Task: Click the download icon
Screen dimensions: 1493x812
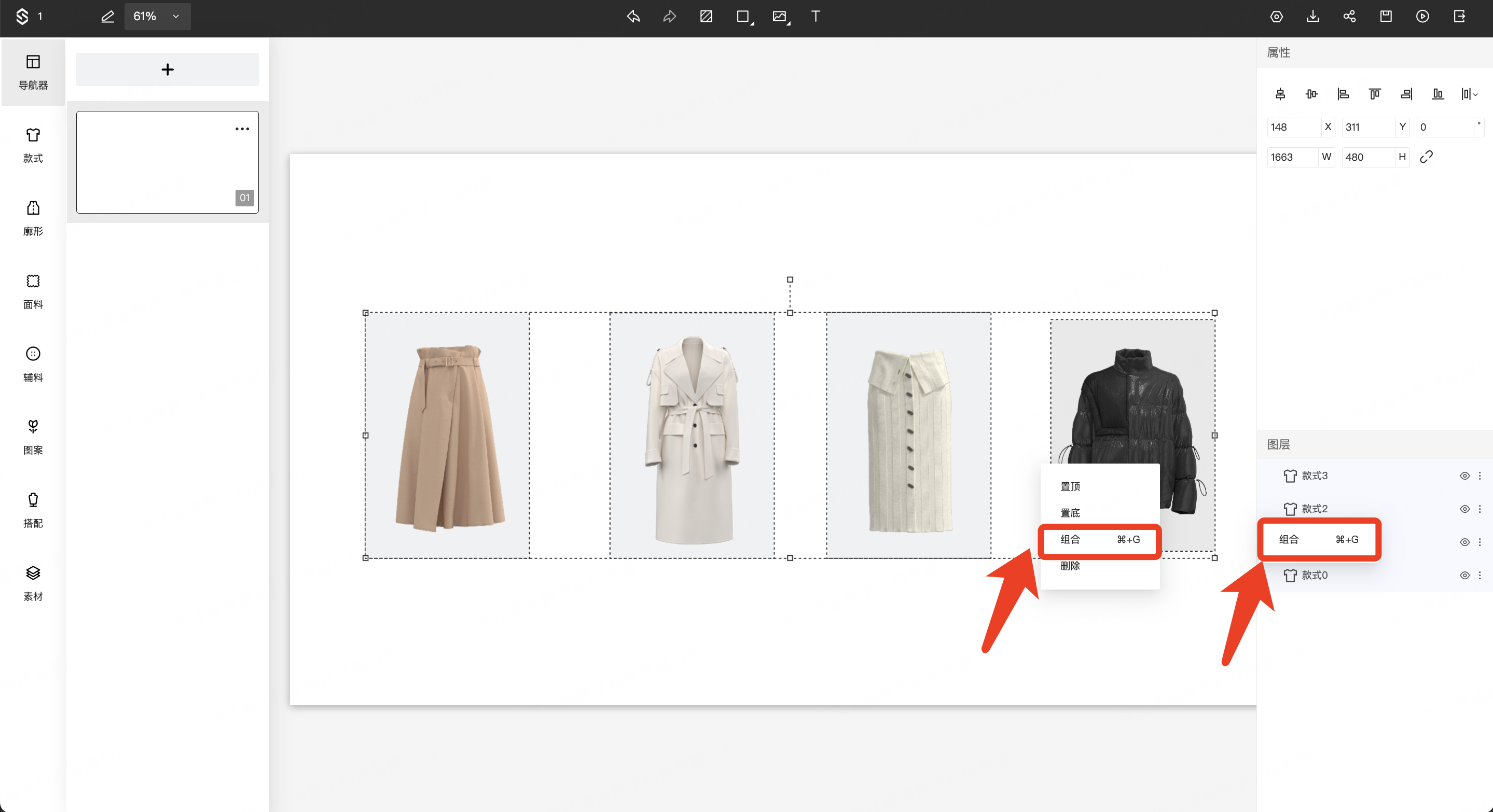Action: [x=1313, y=16]
